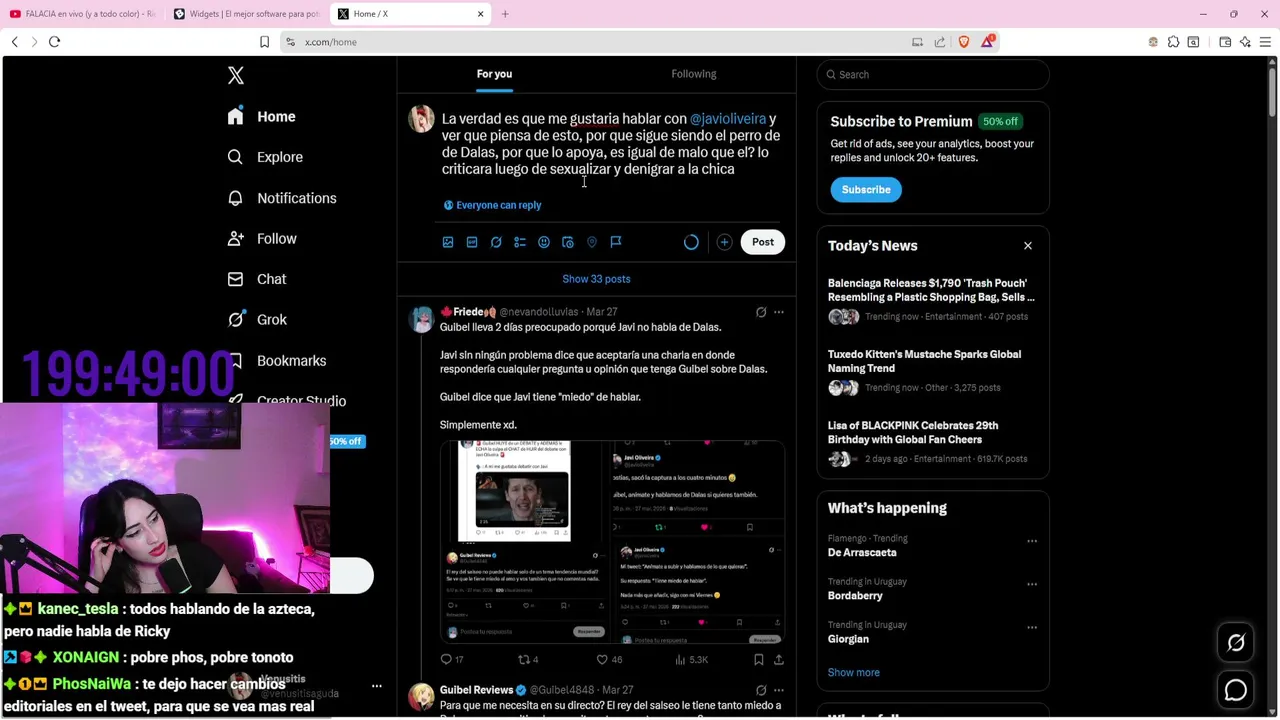Click Show more under What's happening
Image resolution: width=1280 pixels, height=720 pixels.
coord(853,673)
